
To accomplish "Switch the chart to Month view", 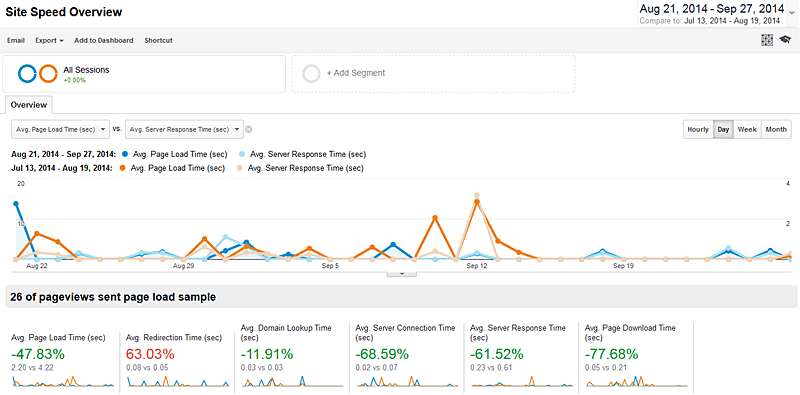I will [x=776, y=130].
